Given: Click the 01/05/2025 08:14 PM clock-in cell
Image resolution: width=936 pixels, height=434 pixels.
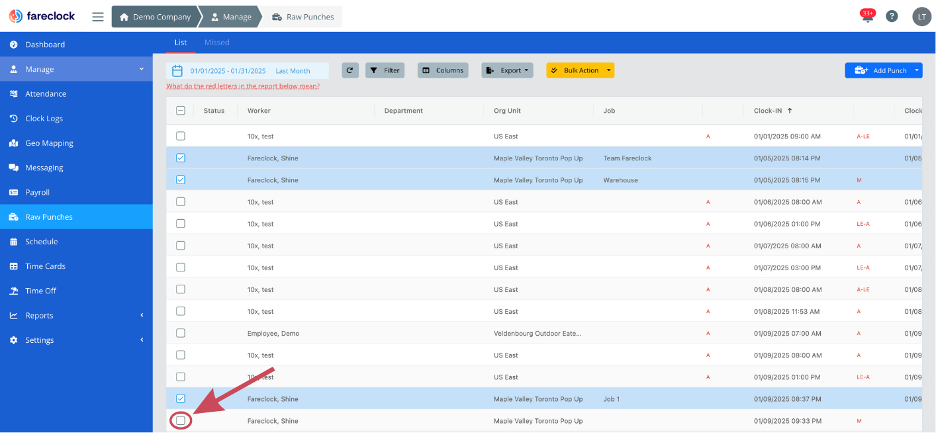Looking at the screenshot, I should (x=787, y=158).
